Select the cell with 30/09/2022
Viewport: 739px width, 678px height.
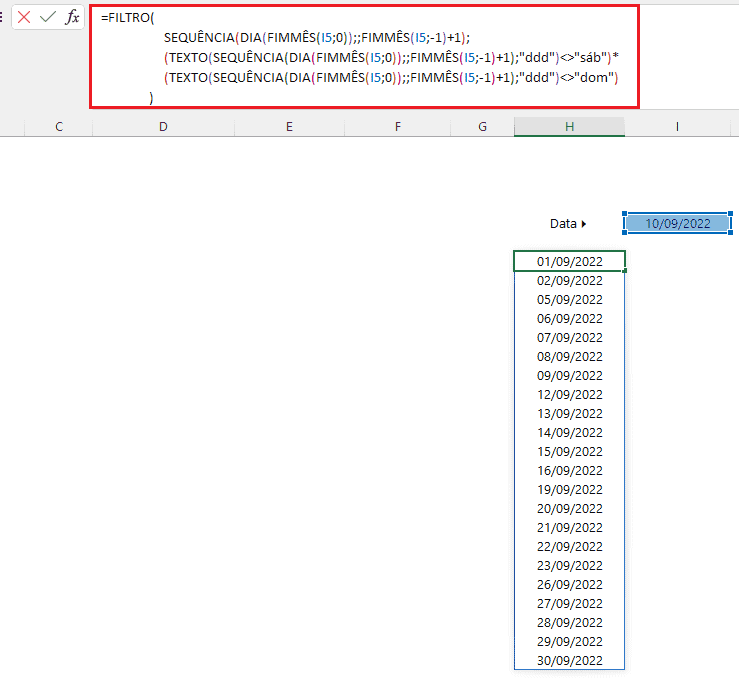(x=569, y=661)
